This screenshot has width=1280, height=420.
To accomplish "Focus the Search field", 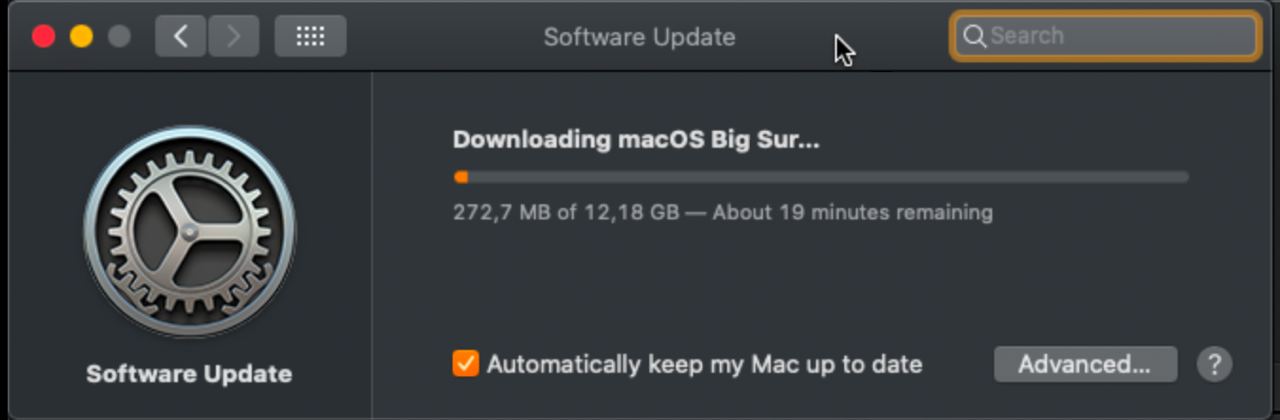I will tap(1105, 36).
